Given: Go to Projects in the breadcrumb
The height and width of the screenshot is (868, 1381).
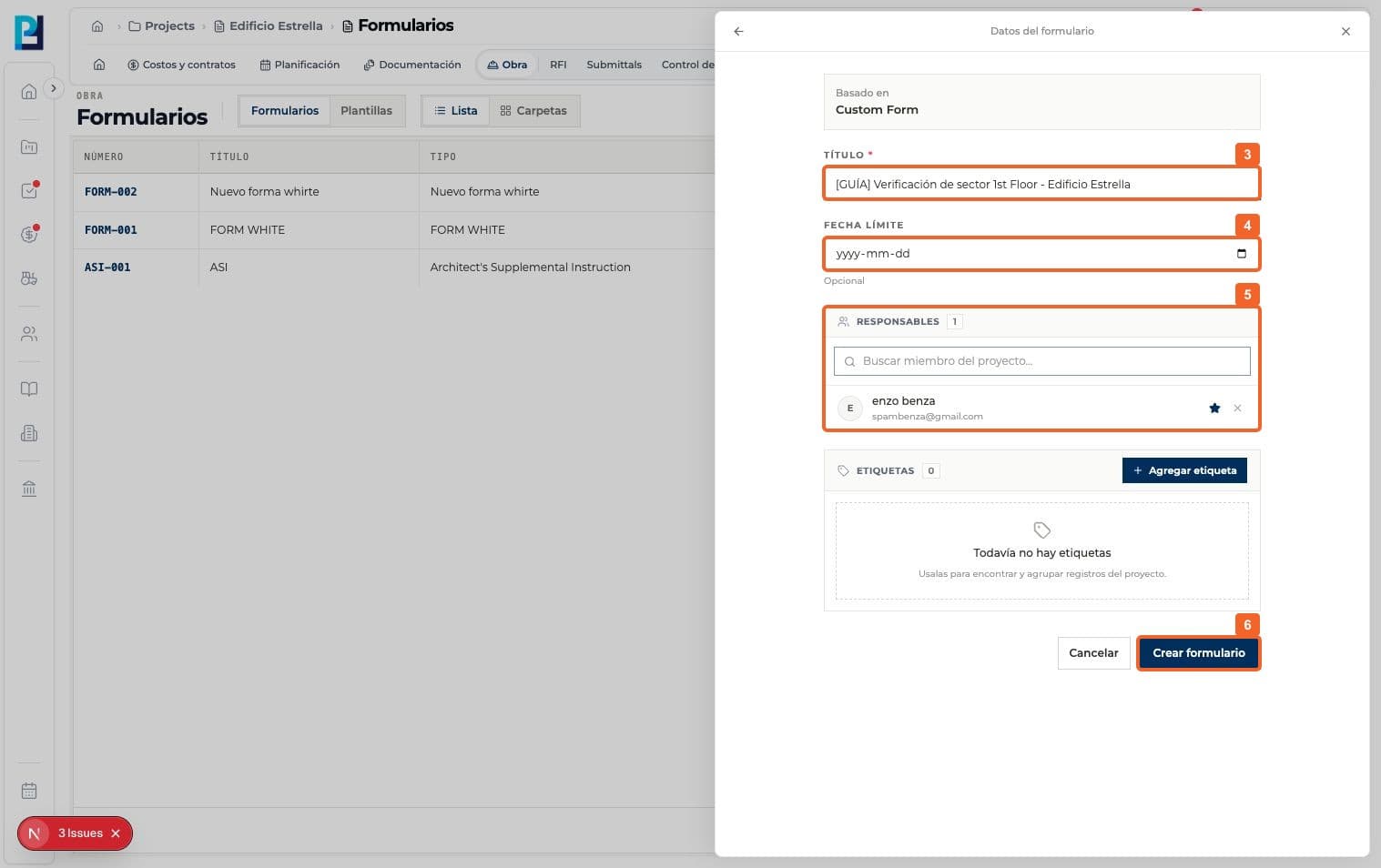Looking at the screenshot, I should [x=162, y=26].
